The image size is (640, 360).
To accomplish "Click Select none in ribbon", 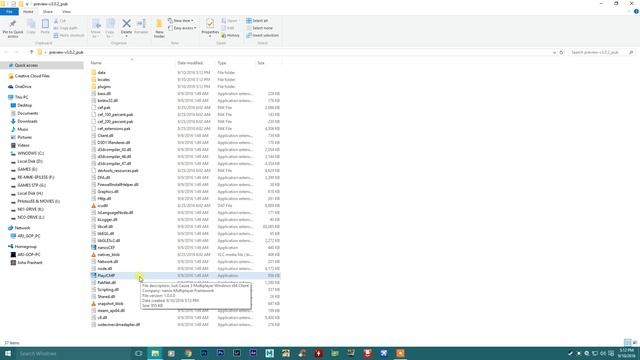I will click(259, 28).
